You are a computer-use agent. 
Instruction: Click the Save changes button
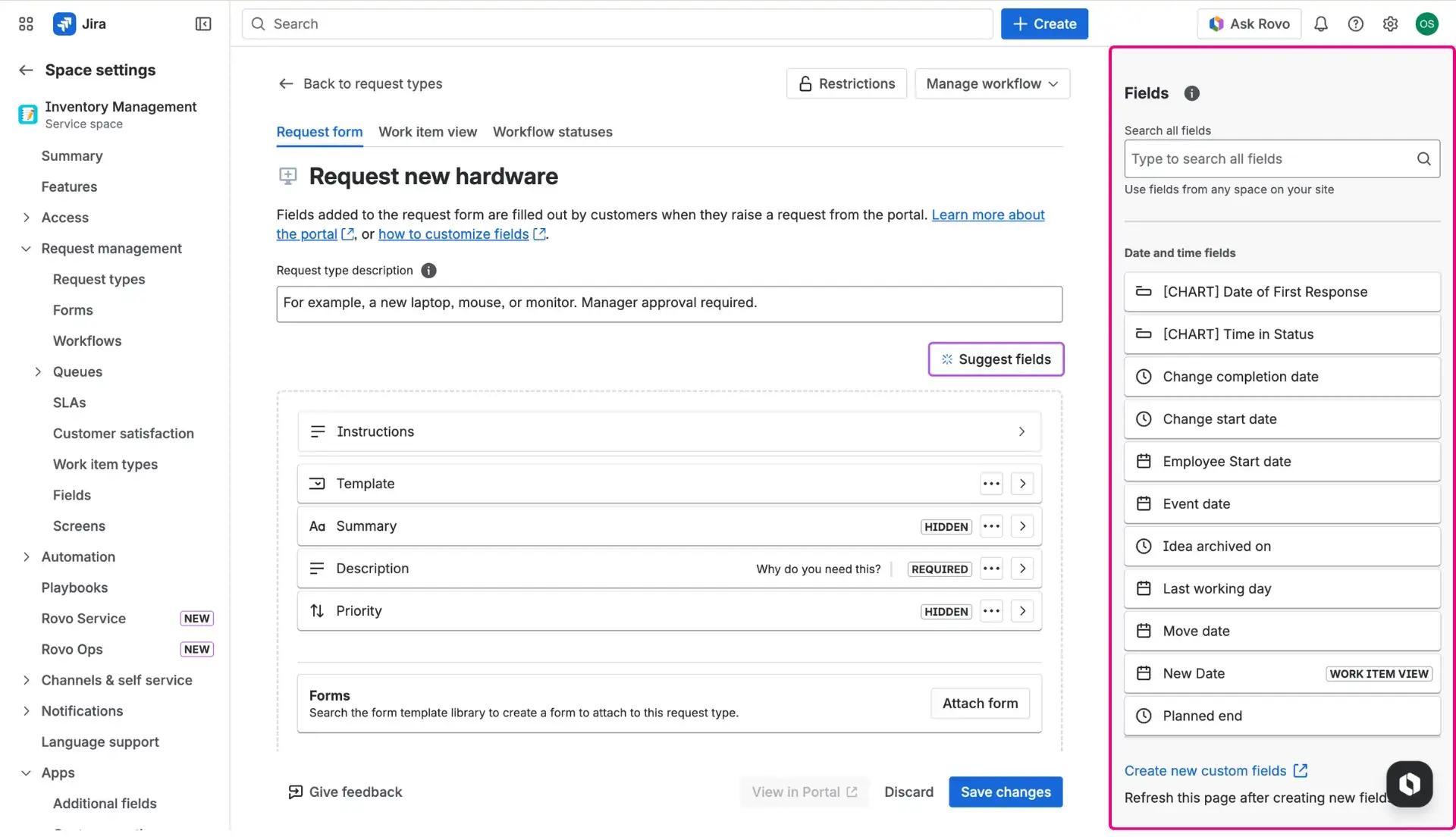tap(1006, 792)
